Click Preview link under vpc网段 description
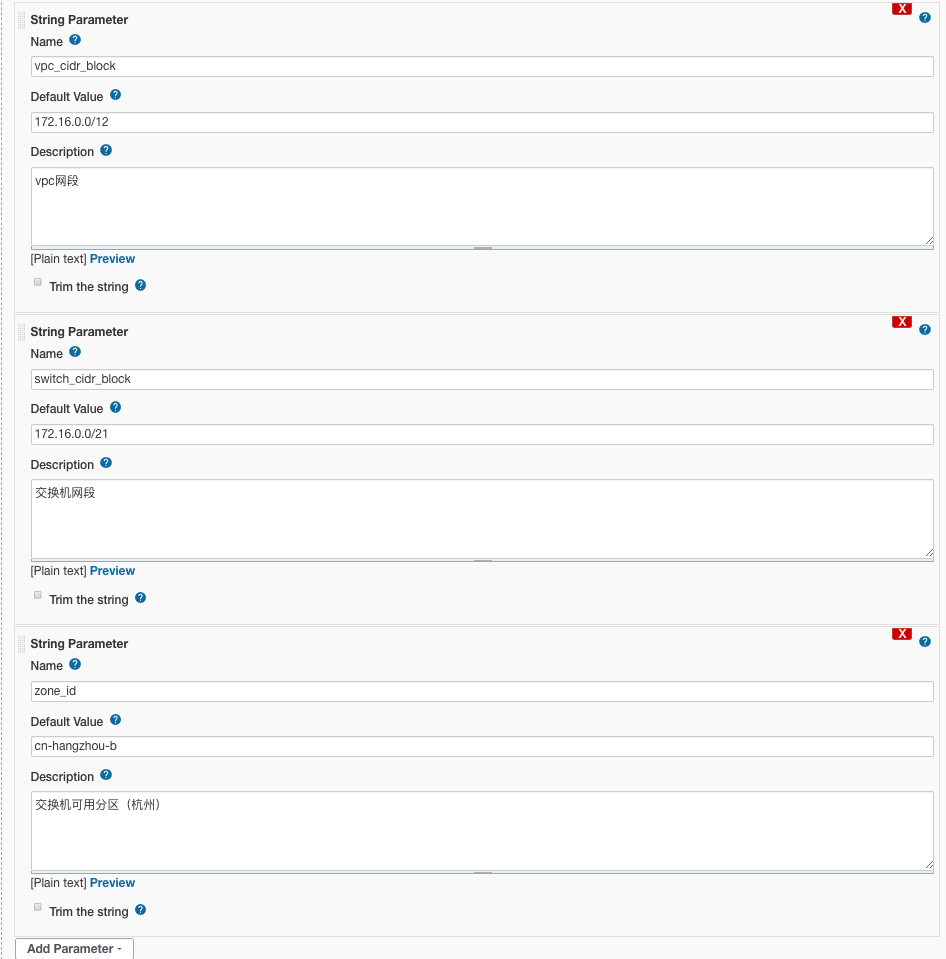Viewport: 946px width, 959px height. coord(112,259)
